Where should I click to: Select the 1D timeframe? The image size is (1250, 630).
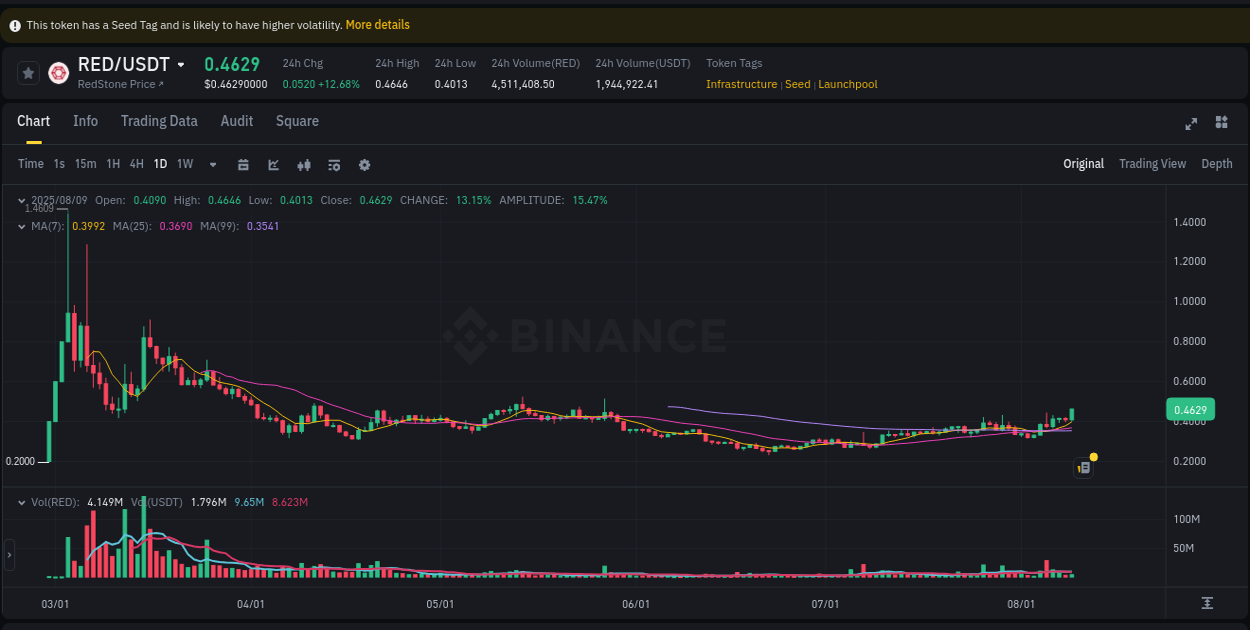point(160,164)
